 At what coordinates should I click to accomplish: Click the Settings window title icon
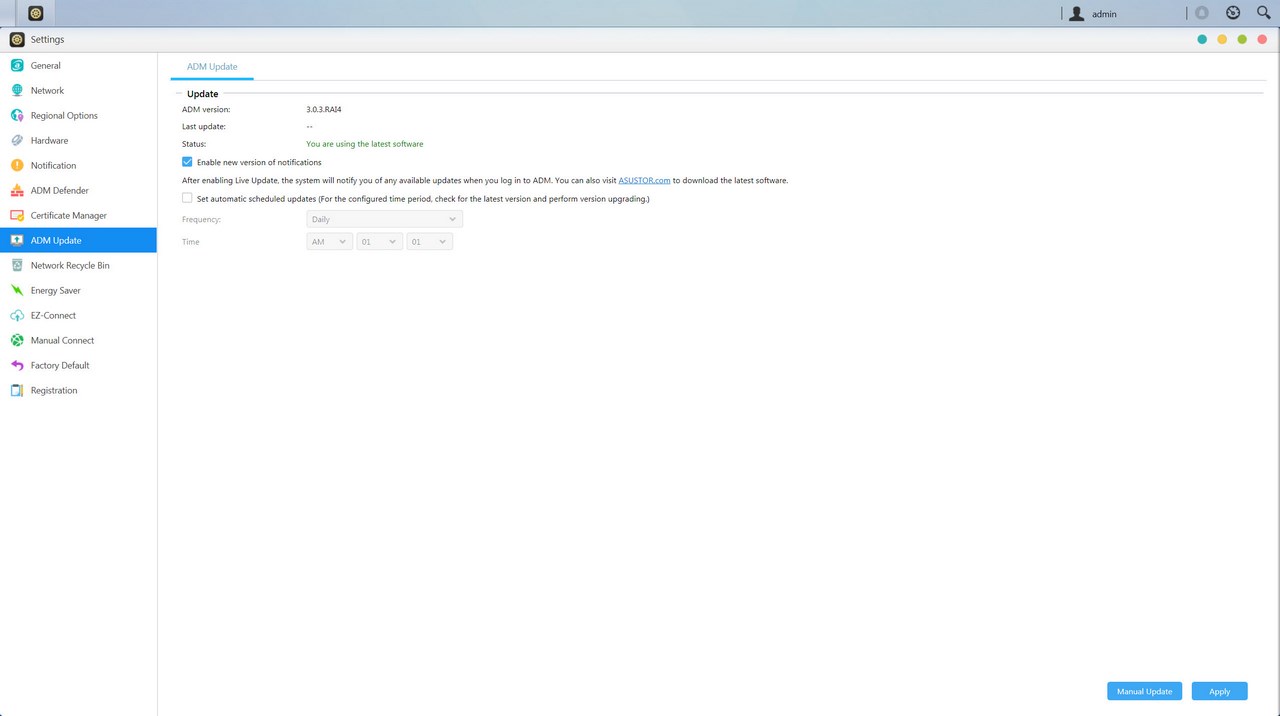point(17,40)
